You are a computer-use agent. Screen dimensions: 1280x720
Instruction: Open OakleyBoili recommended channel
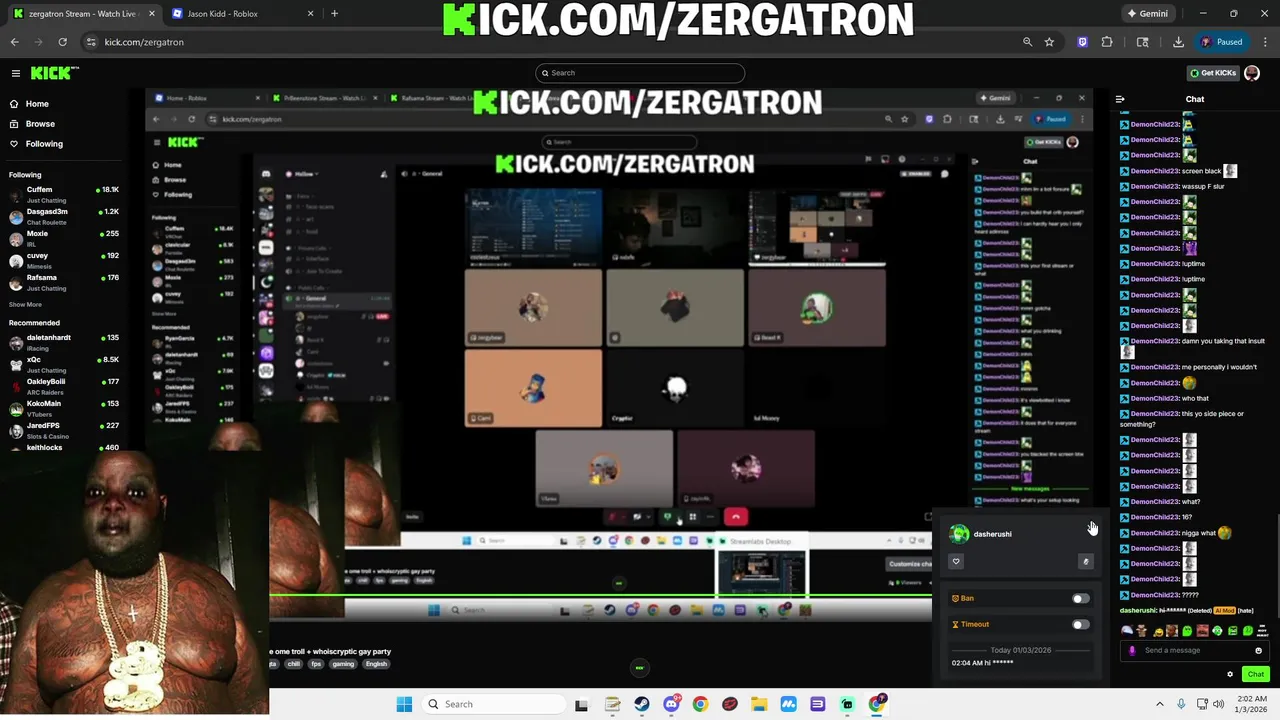click(63, 386)
